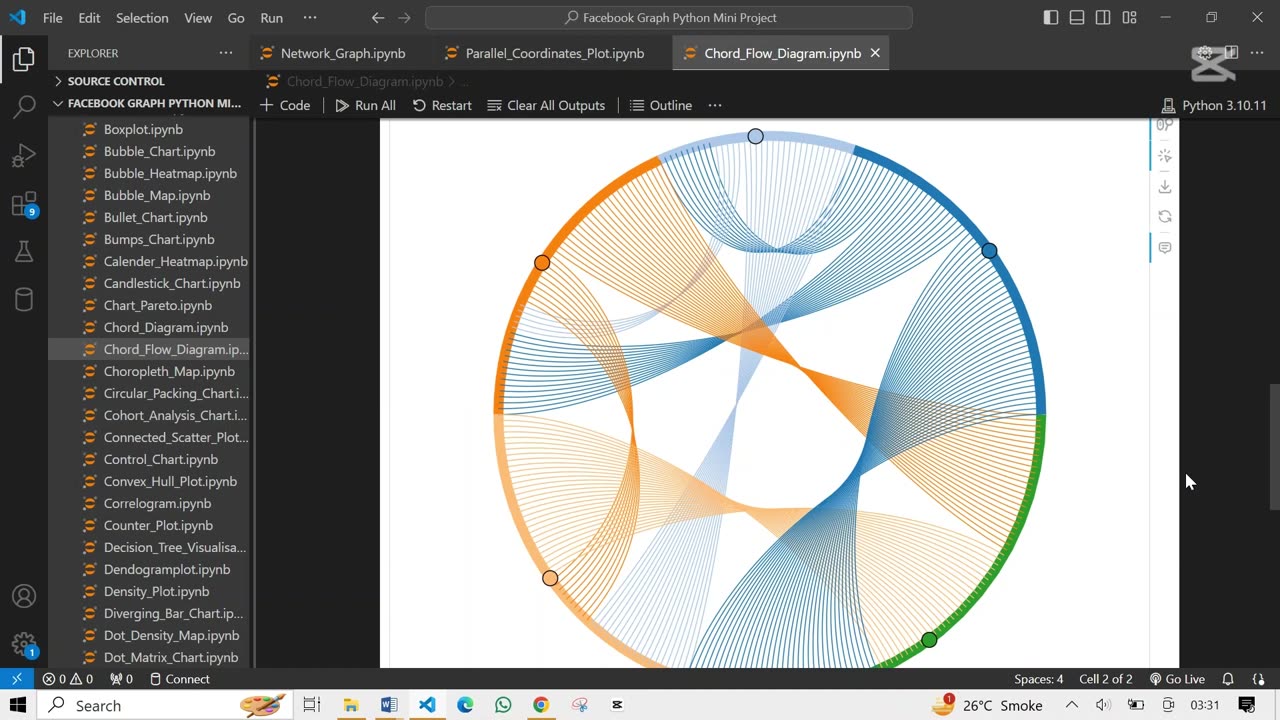1280x720 pixels.
Task: Open the notebook Outline
Action: click(x=661, y=105)
